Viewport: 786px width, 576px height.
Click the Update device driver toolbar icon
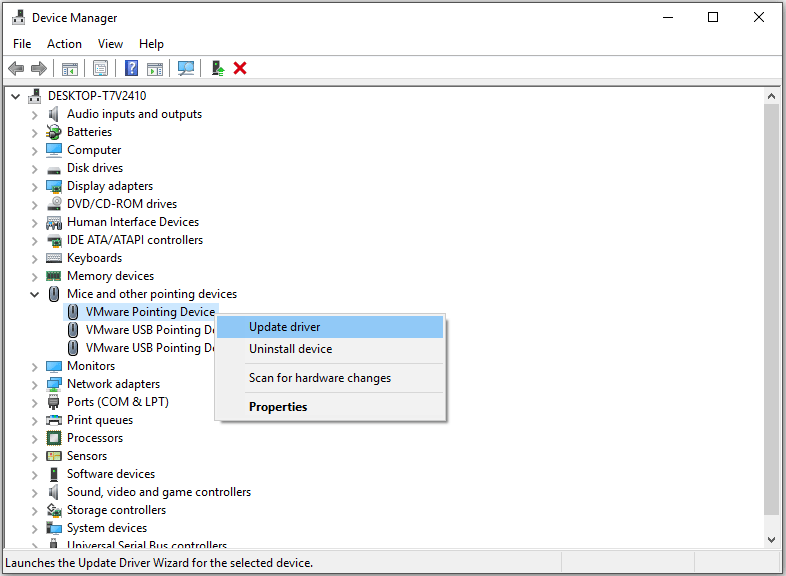pos(217,68)
